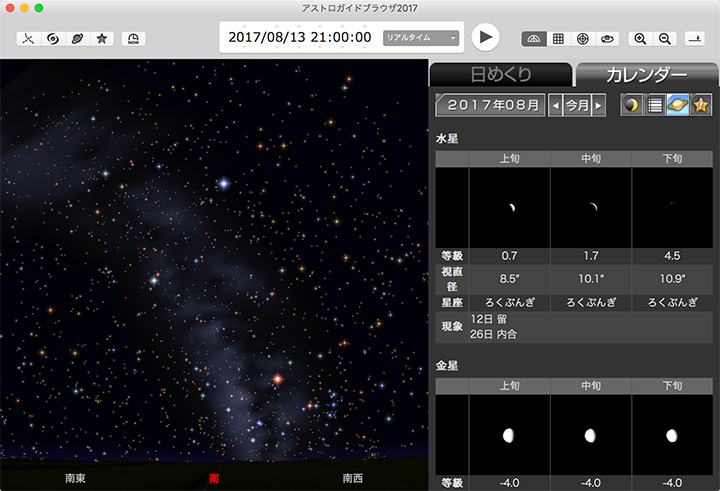Toggle the grid display button
720x491 pixels.
pyautogui.click(x=558, y=39)
